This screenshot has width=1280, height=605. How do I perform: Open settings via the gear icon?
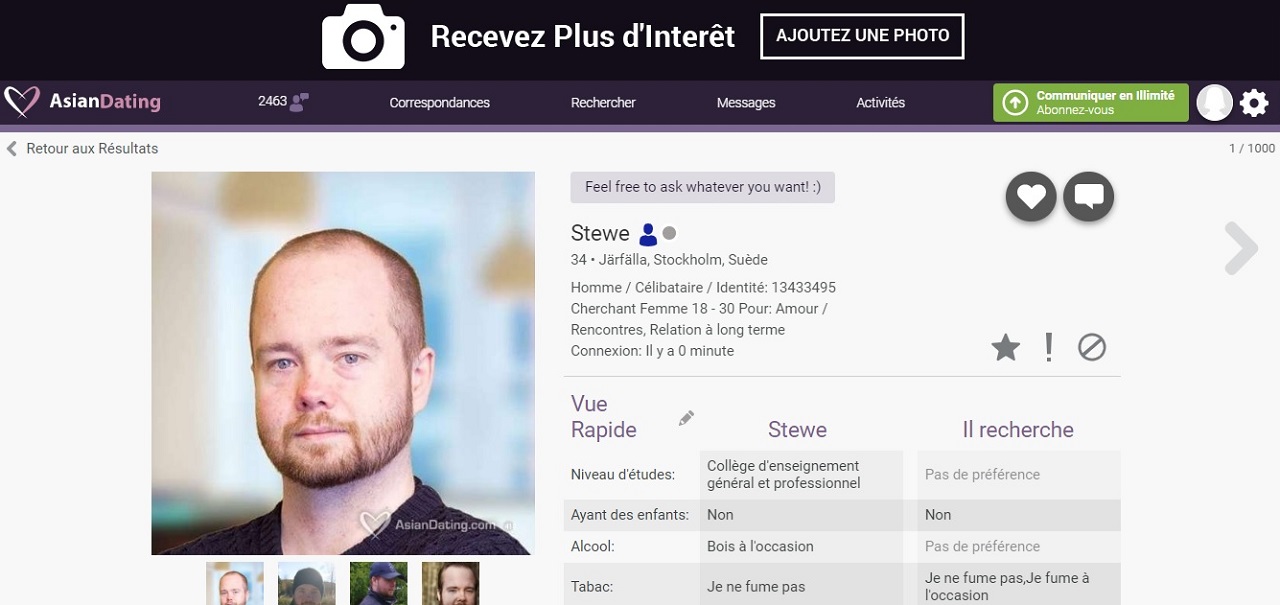pyautogui.click(x=1254, y=103)
